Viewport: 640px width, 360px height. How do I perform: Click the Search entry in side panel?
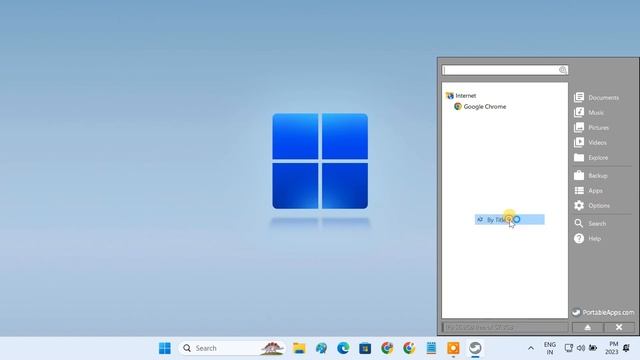click(590, 223)
